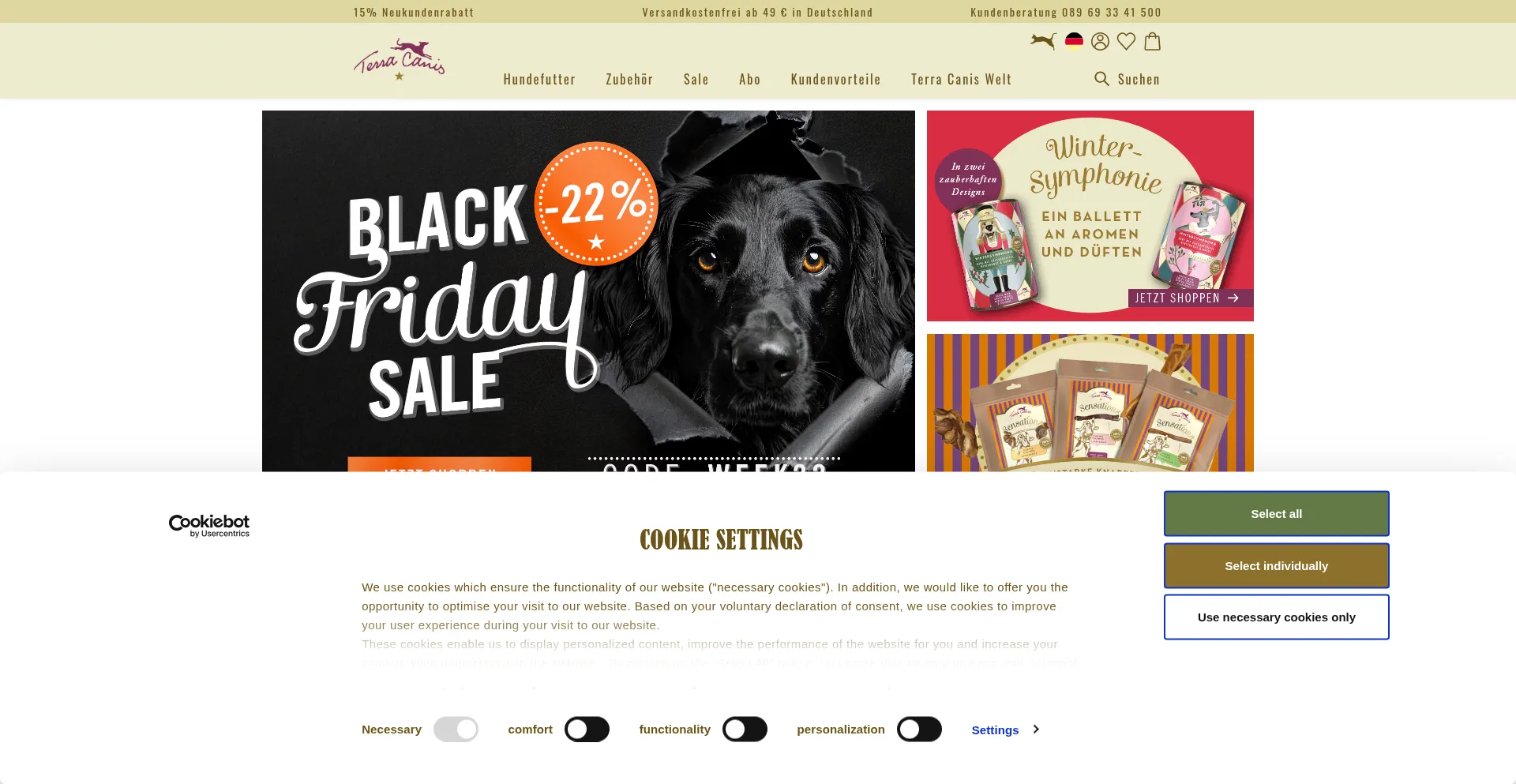Click the search magnifier icon
Image resolution: width=1516 pixels, height=784 pixels.
[1101, 78]
